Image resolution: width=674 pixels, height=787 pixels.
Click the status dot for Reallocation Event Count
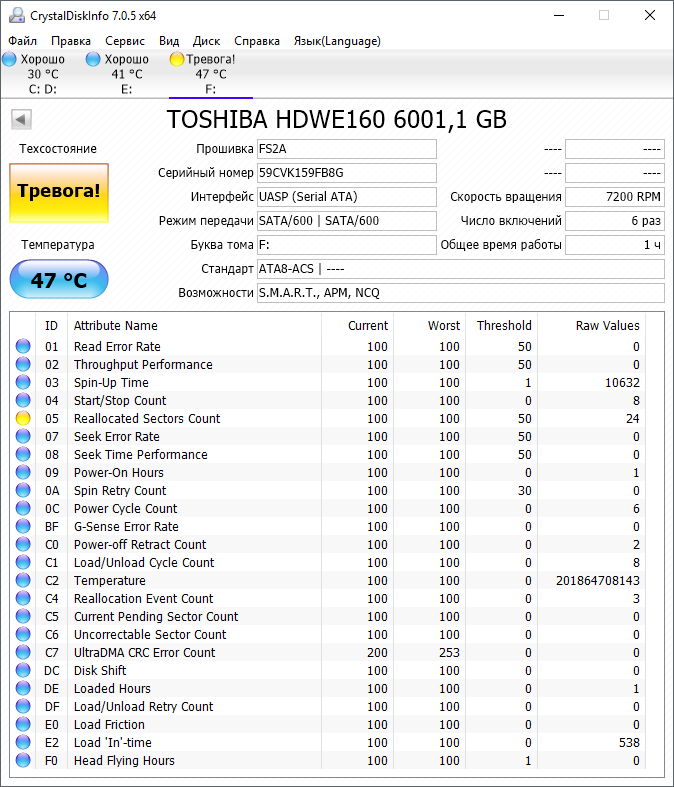(x=23, y=598)
